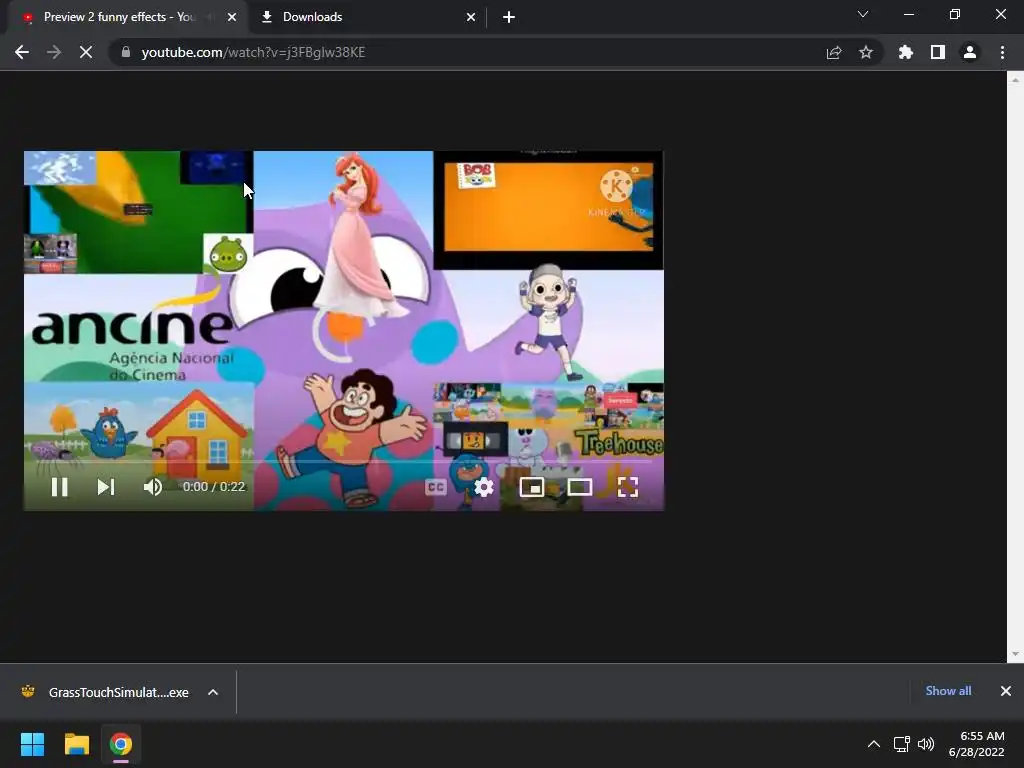The image size is (1024, 768).
Task: Open a new tab
Action: tap(509, 17)
